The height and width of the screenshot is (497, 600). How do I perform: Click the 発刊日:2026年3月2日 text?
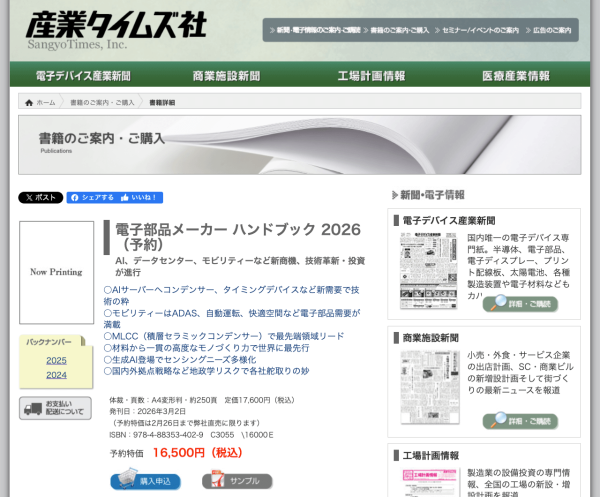(x=148, y=411)
